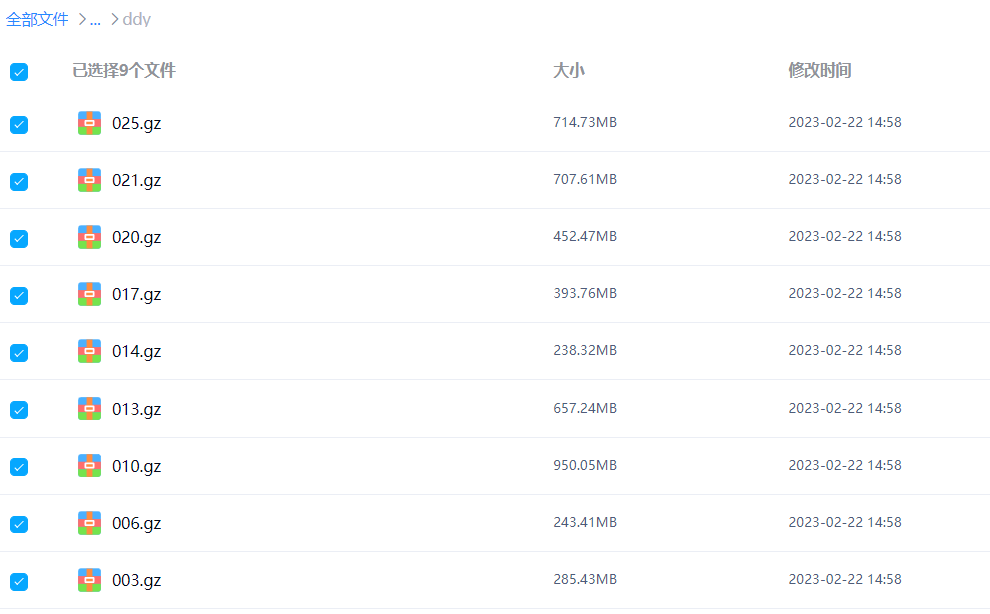Screen dimensions: 990x614
Task: Click the archive icon for 006.gz
Action: [89, 523]
